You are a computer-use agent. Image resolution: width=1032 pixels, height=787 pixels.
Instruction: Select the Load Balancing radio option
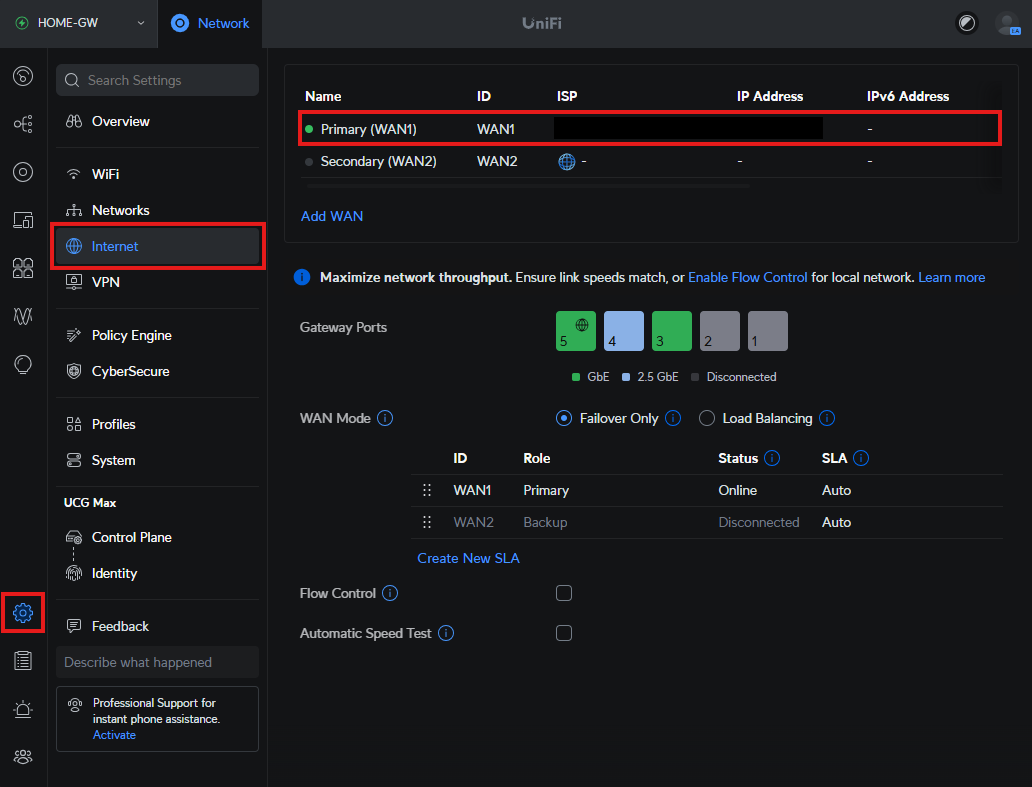(x=707, y=419)
